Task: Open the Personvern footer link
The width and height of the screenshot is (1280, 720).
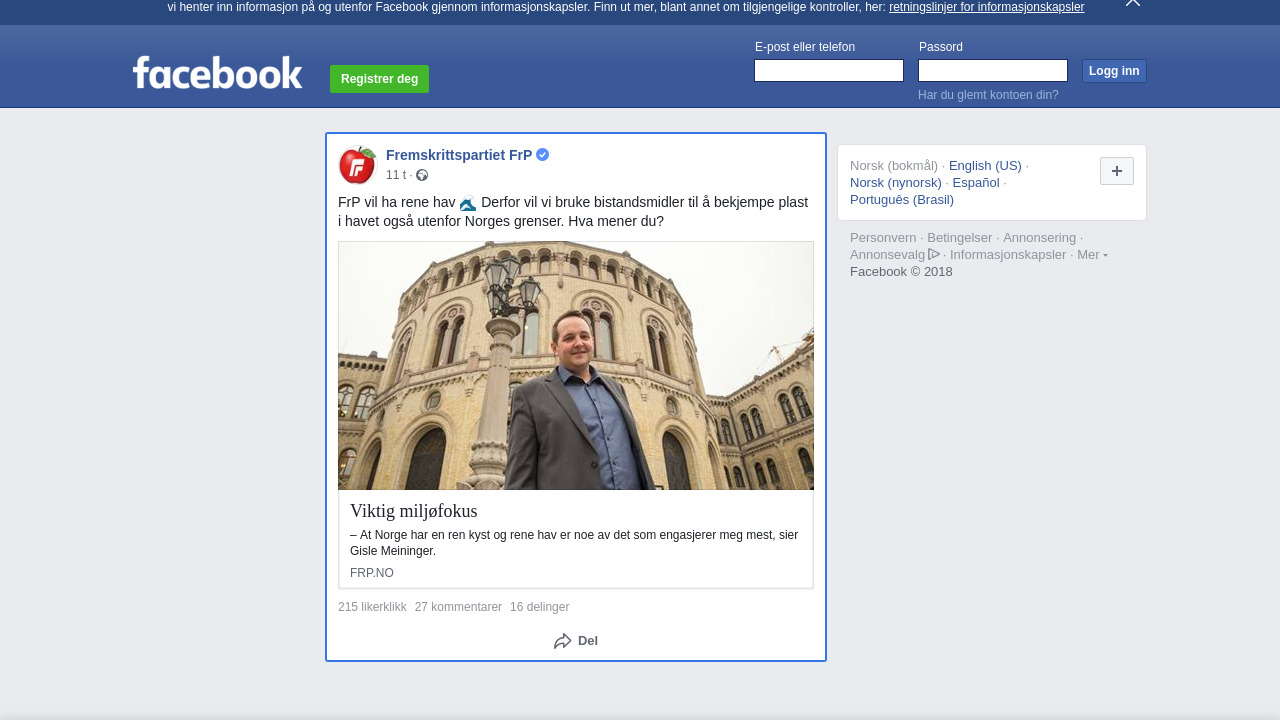Action: pos(883,238)
